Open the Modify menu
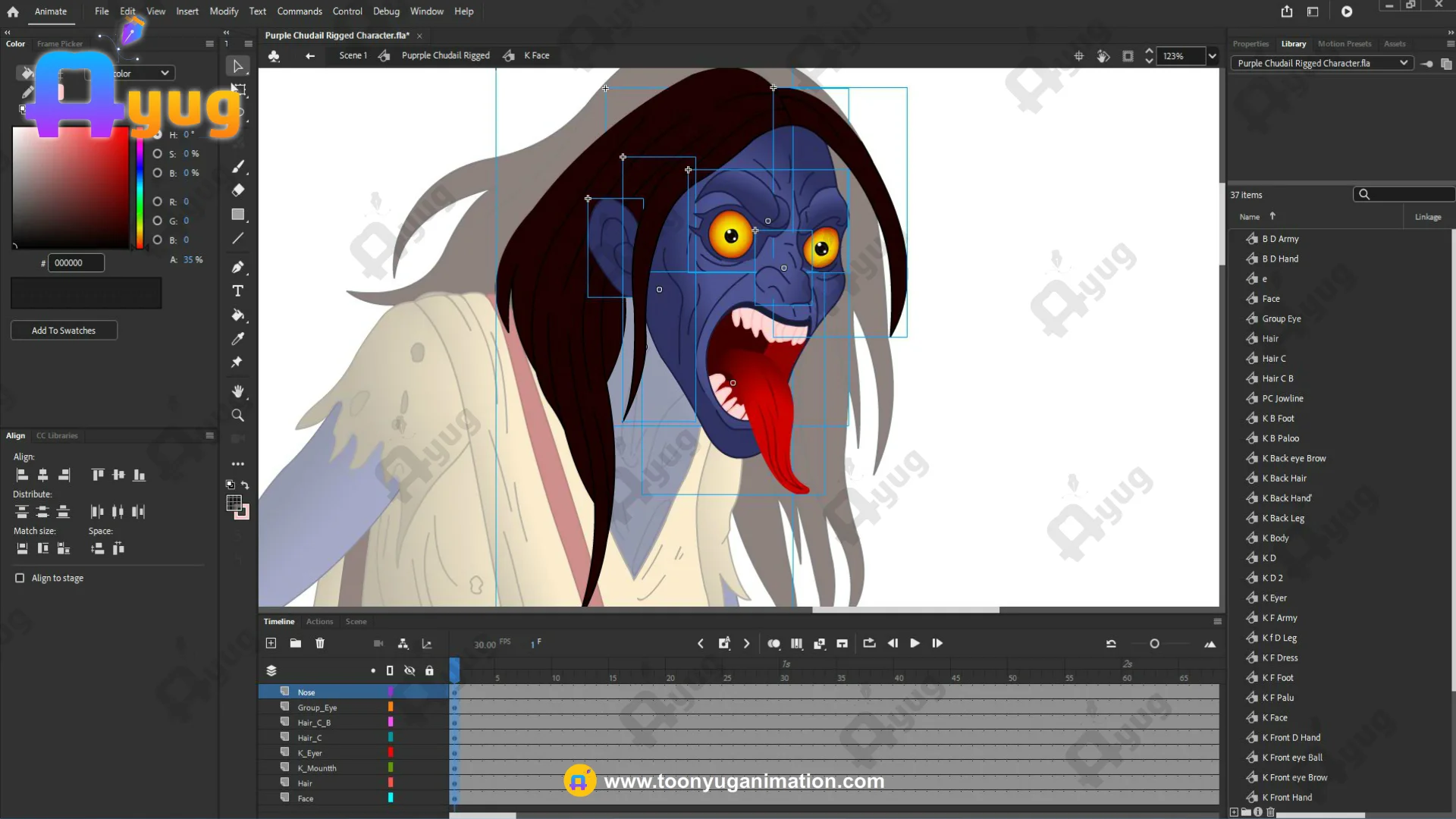This screenshot has width=1456, height=819. (224, 11)
